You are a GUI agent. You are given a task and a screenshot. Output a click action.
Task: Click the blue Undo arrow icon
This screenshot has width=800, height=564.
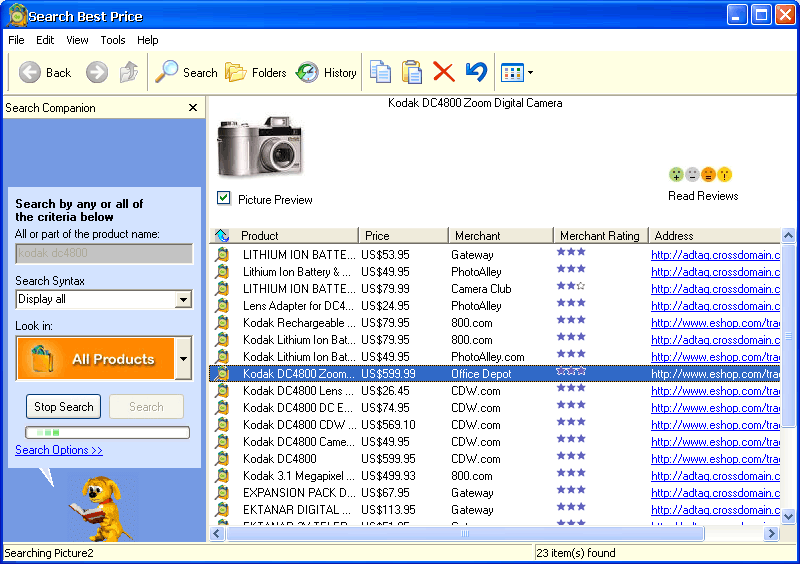pyautogui.click(x=477, y=71)
